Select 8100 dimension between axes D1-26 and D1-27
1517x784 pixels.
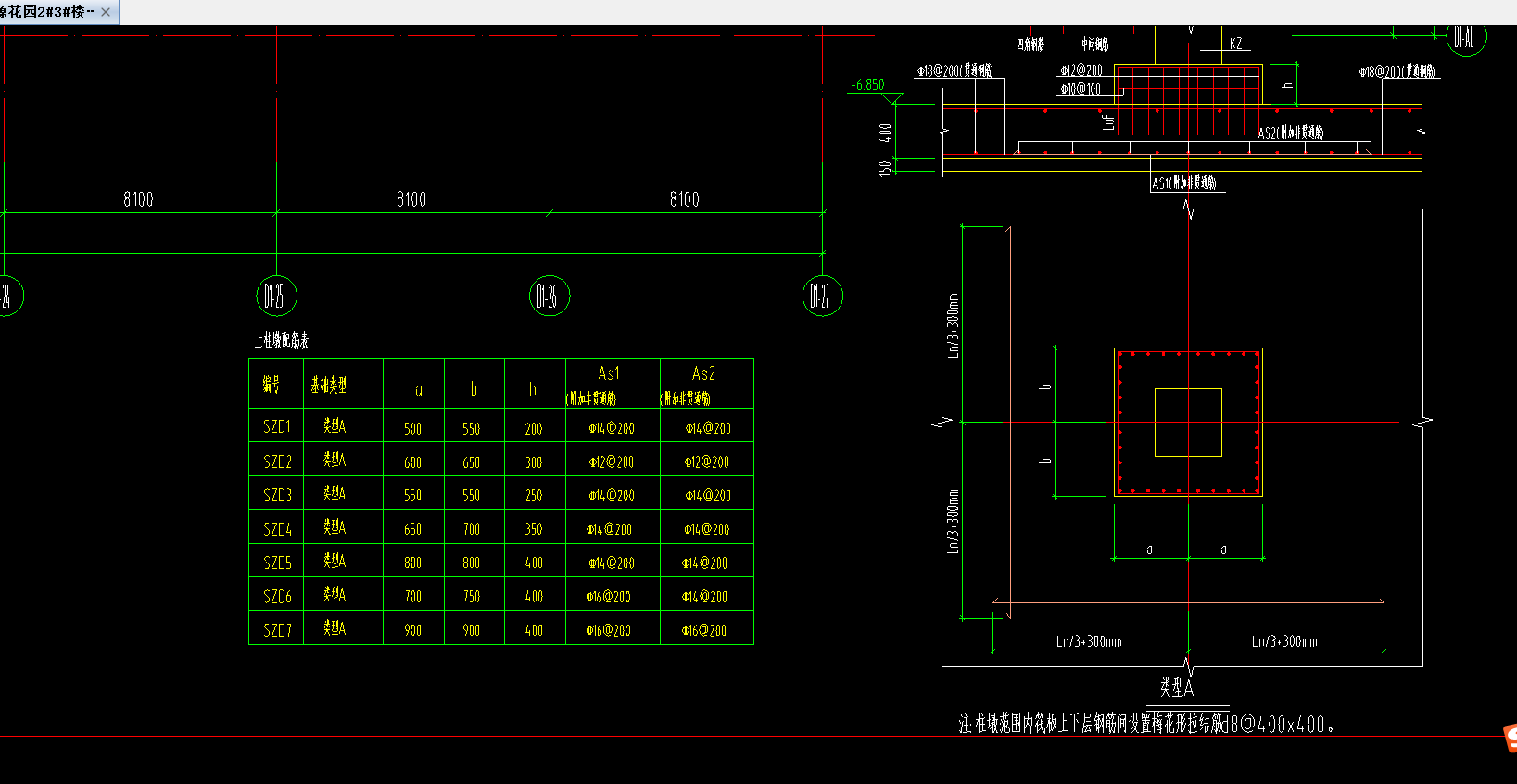[x=685, y=199]
